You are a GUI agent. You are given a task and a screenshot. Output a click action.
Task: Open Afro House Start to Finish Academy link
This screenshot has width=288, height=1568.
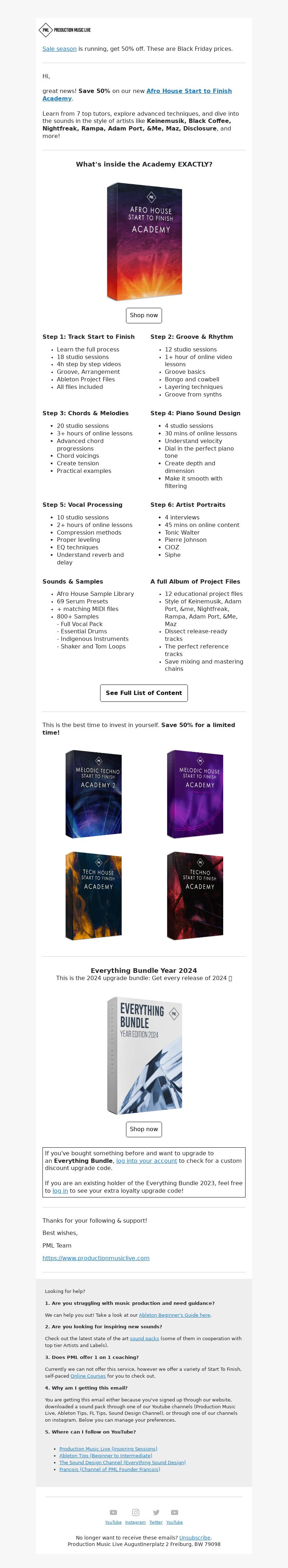[x=137, y=94]
